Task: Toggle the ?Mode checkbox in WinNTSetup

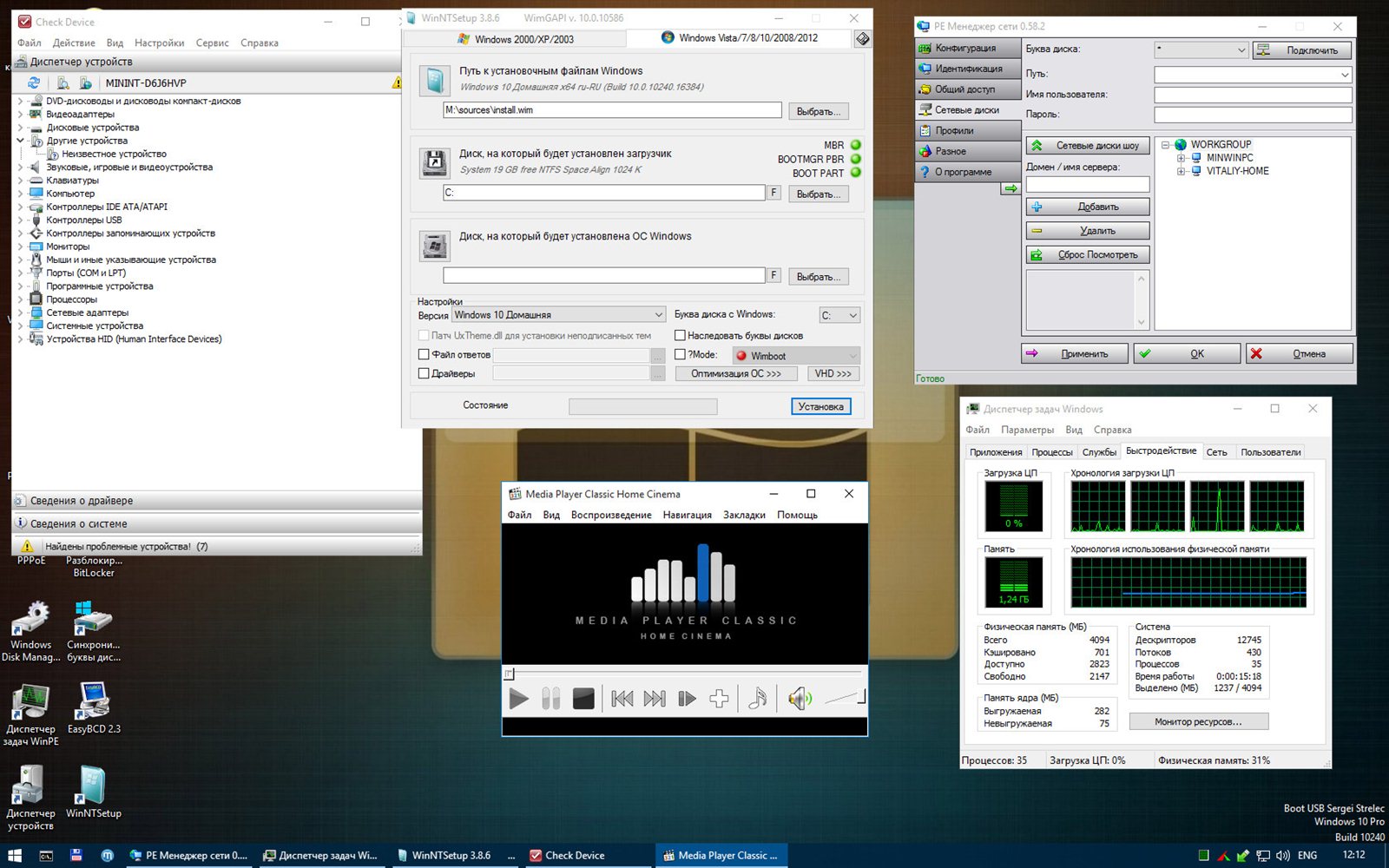Action: point(680,354)
